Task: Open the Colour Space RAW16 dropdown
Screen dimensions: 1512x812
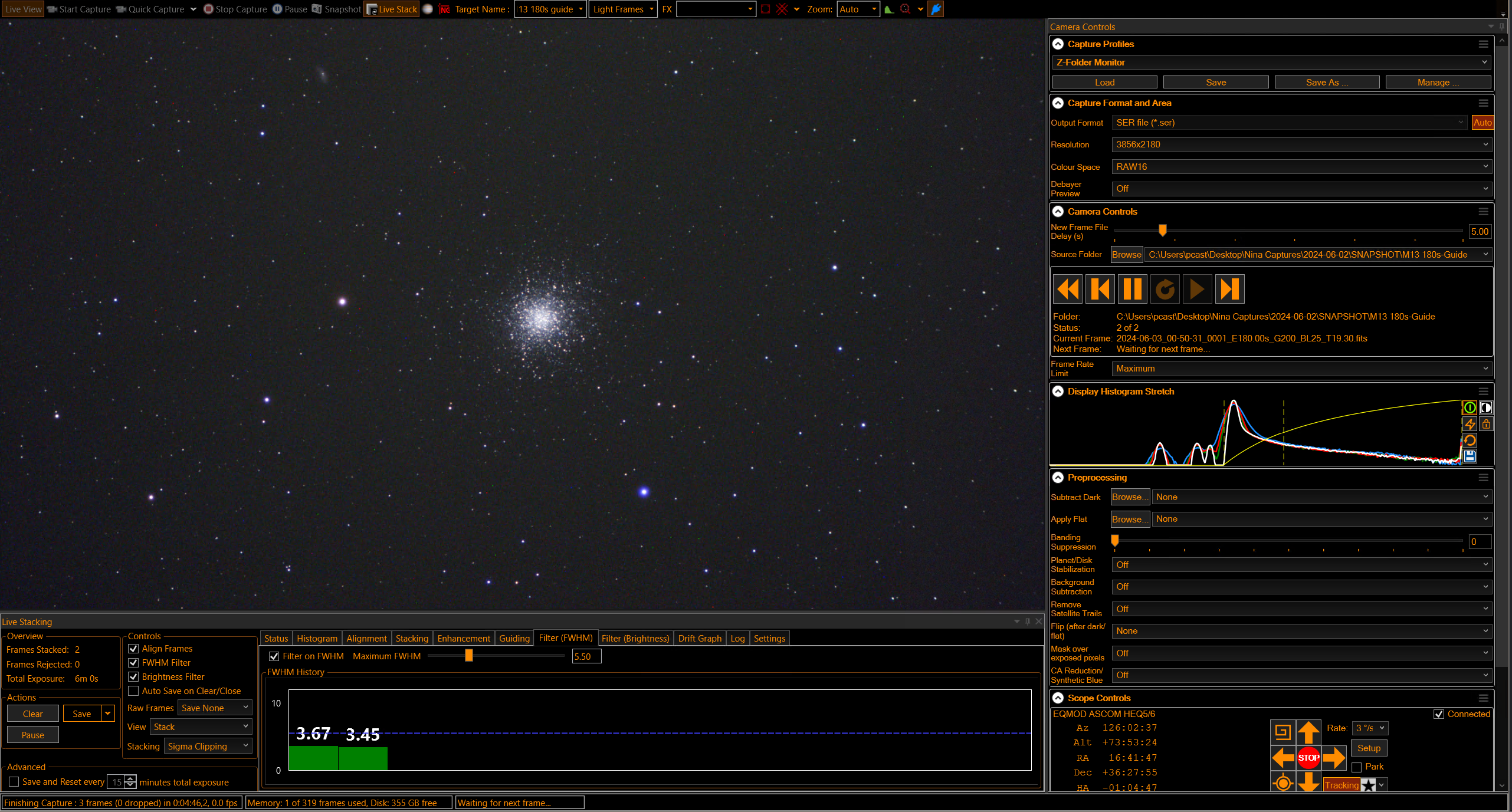Action: pos(1302,167)
